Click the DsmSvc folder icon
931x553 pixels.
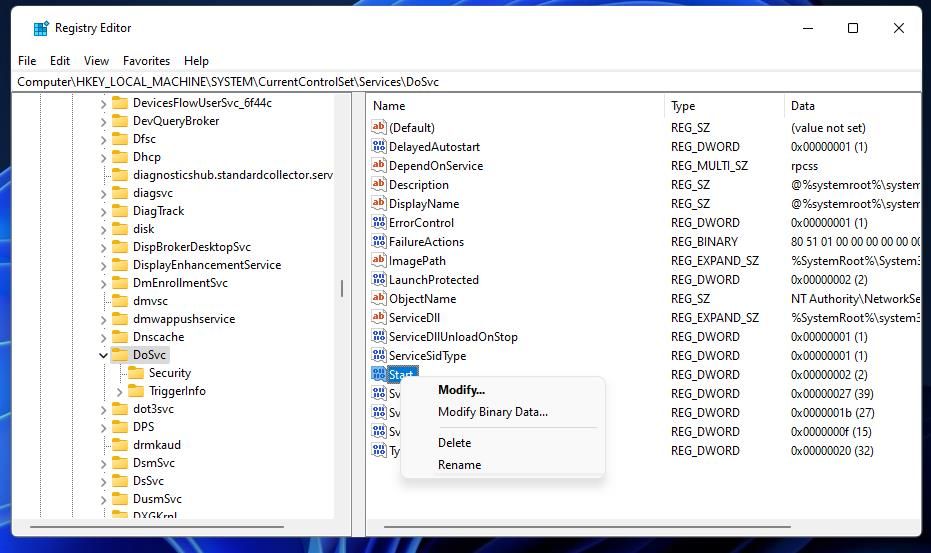click(x=120, y=463)
